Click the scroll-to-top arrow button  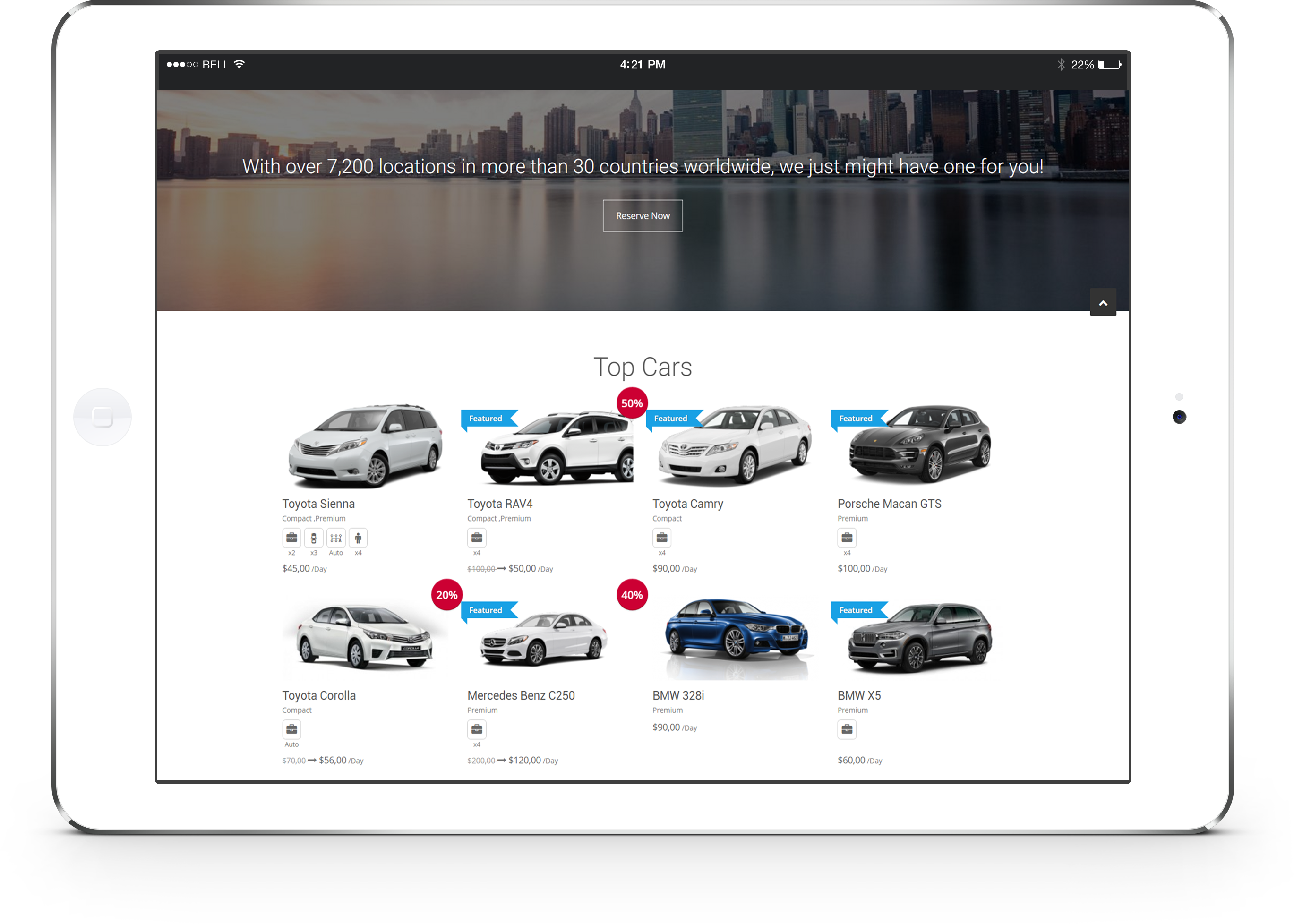pyautogui.click(x=1103, y=302)
